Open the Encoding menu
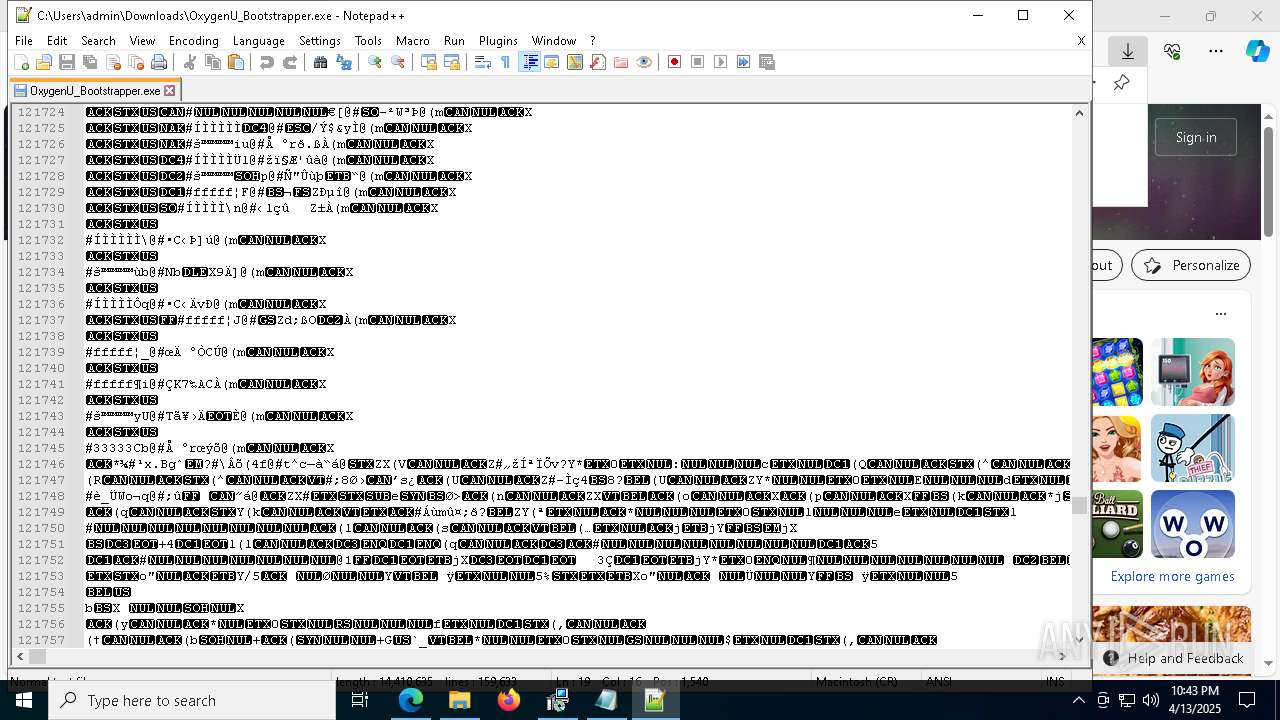1280x720 pixels. (194, 41)
